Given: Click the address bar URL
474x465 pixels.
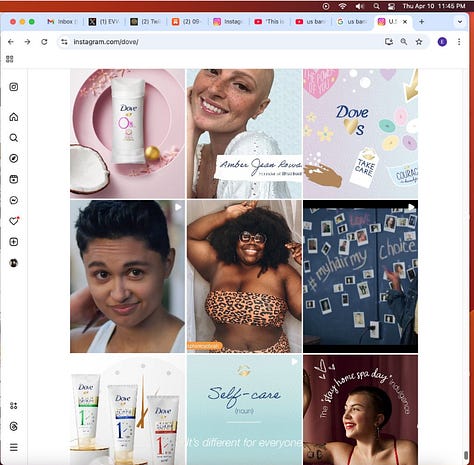Looking at the screenshot, I should pos(106,42).
